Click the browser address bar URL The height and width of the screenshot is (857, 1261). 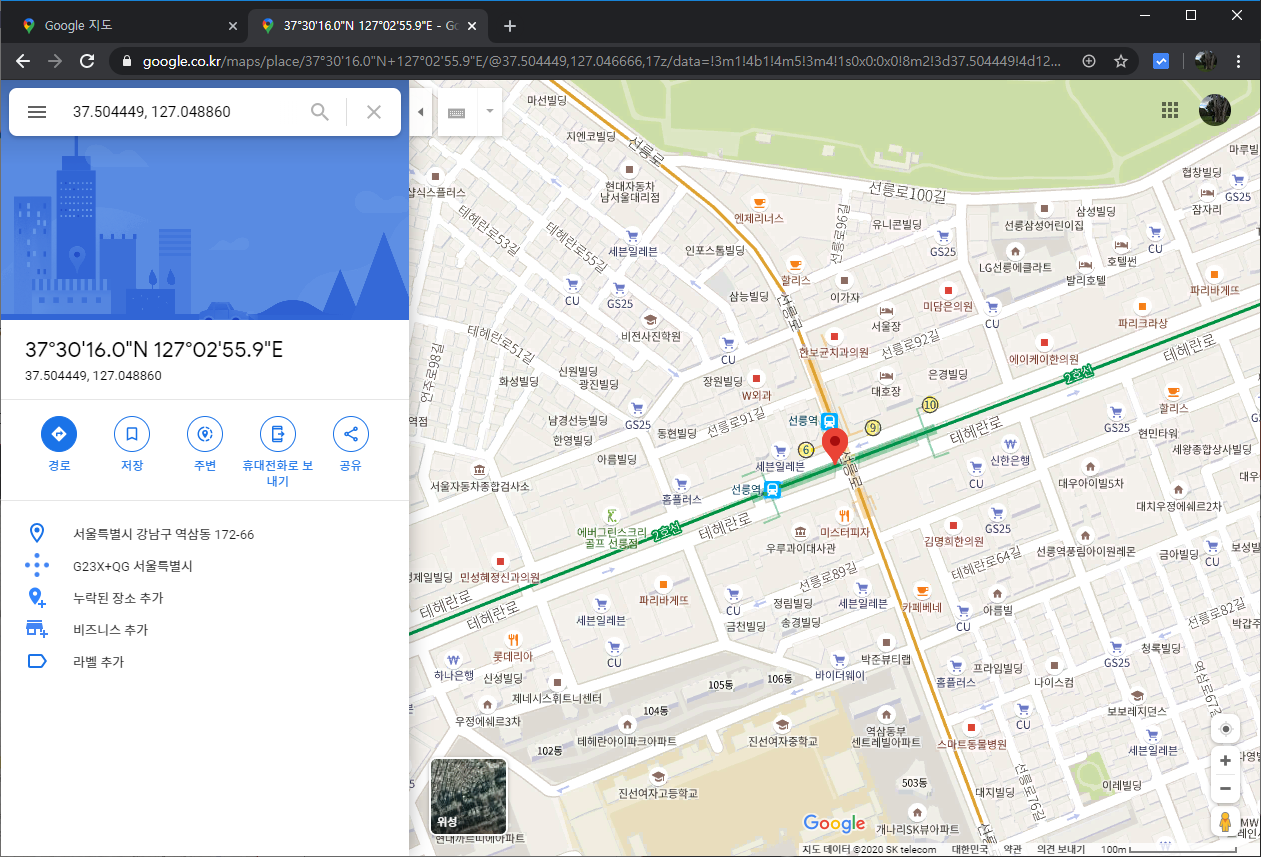(600, 61)
